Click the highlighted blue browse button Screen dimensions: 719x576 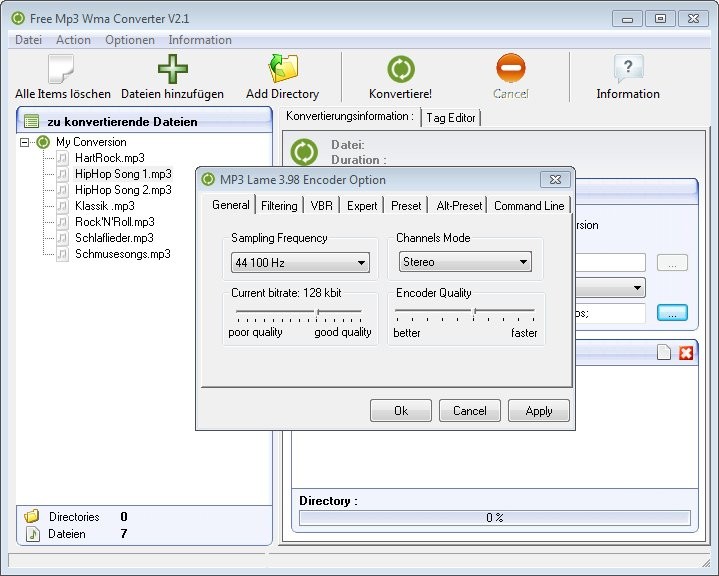(x=672, y=313)
